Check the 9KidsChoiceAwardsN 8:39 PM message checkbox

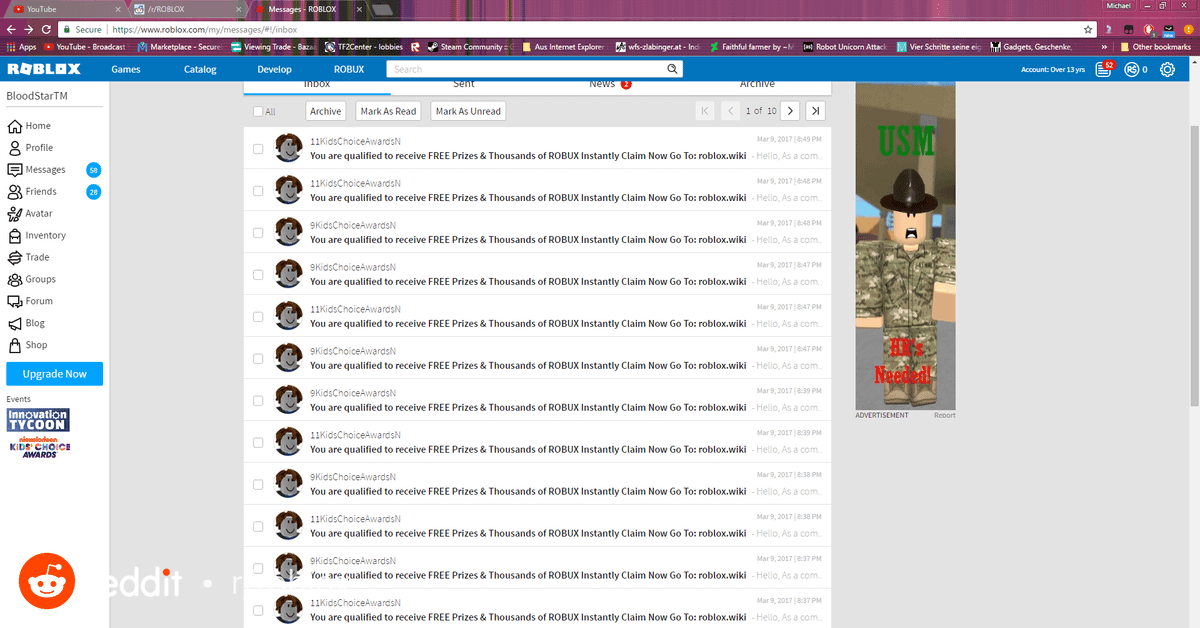[258, 400]
